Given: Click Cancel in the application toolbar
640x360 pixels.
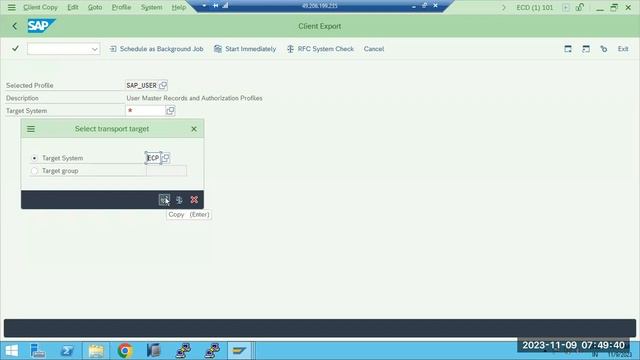Looking at the screenshot, I should 374,49.
